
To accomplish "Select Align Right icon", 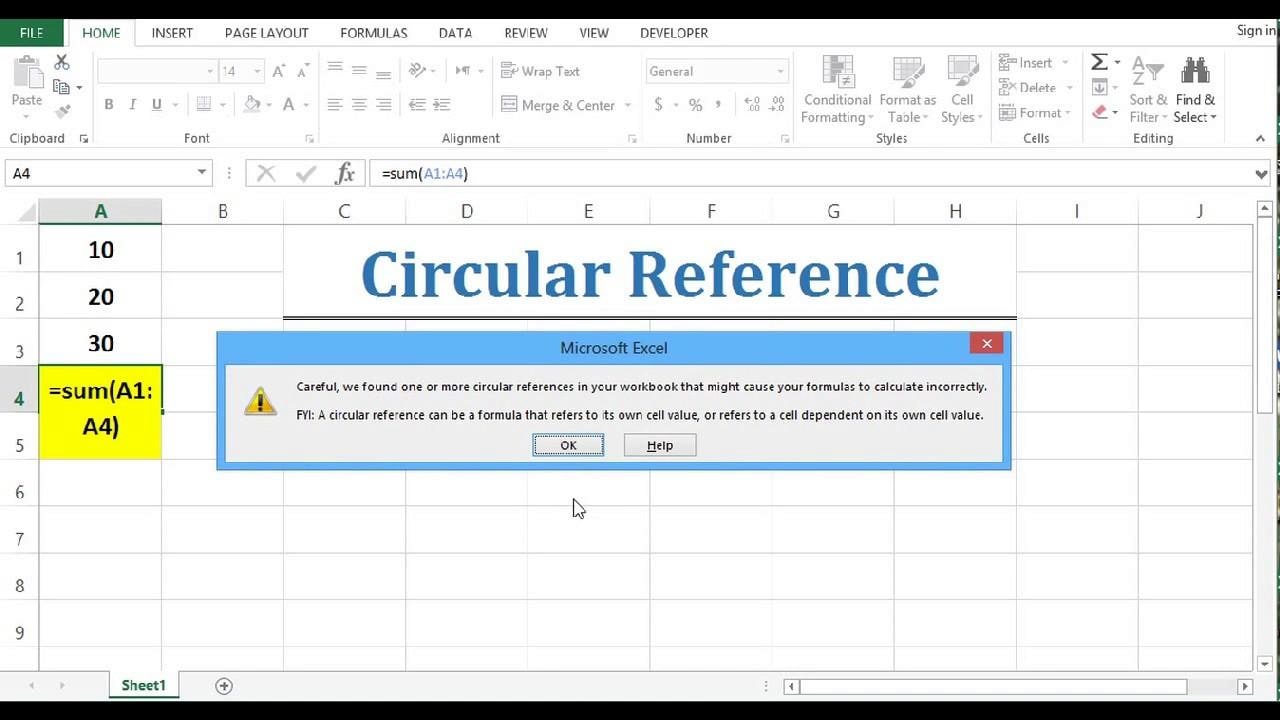I will (x=383, y=104).
